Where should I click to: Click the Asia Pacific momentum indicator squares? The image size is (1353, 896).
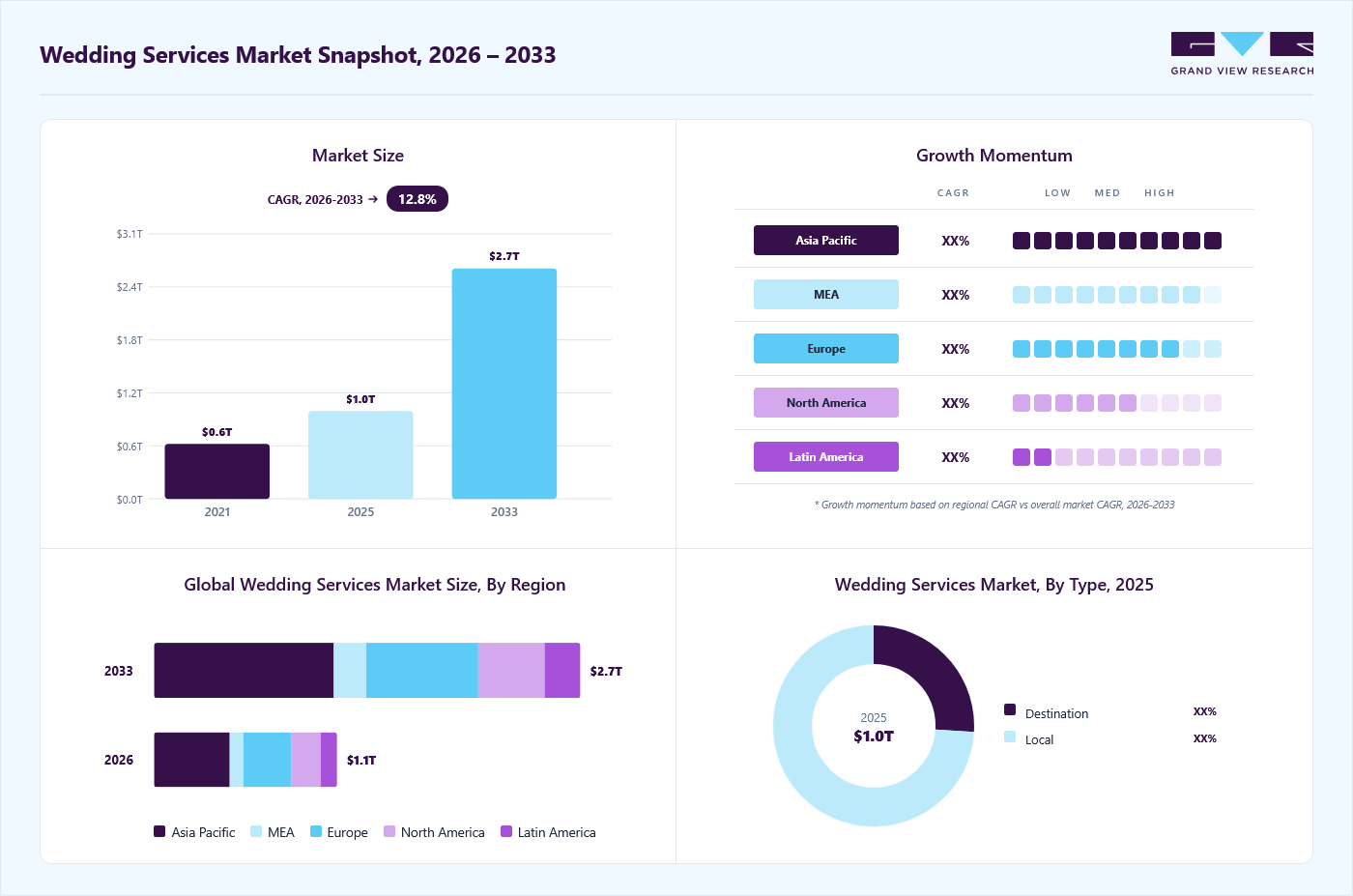(1117, 241)
